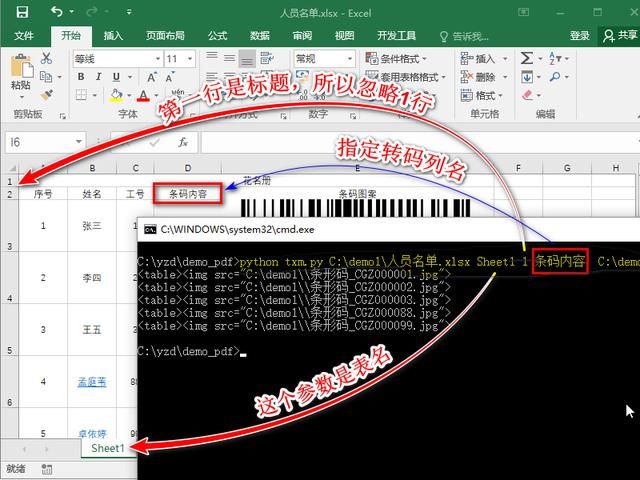Click the fx insert function icon
The height and width of the screenshot is (480, 640).
tap(183, 142)
